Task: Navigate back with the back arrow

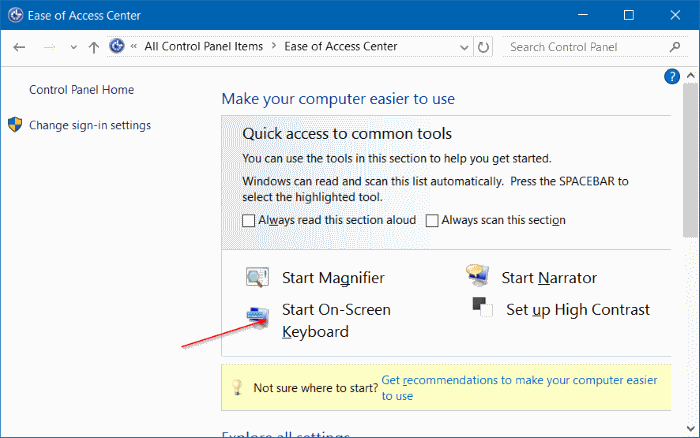Action: 21,47
